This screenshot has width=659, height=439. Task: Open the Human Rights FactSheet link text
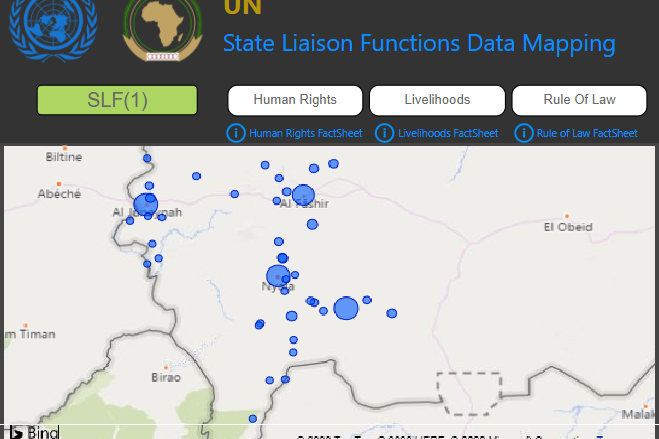tap(305, 133)
